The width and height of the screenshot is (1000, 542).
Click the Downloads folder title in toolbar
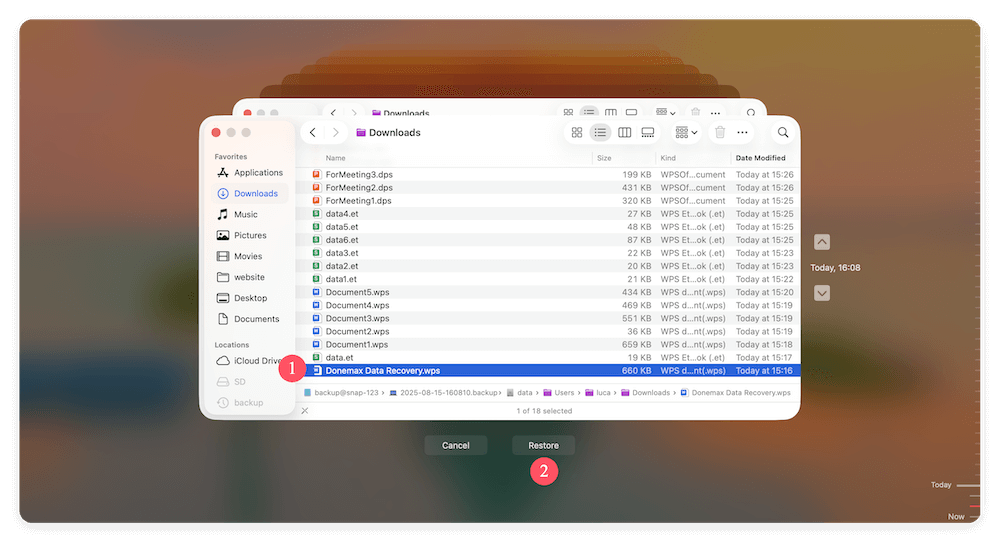(388, 133)
